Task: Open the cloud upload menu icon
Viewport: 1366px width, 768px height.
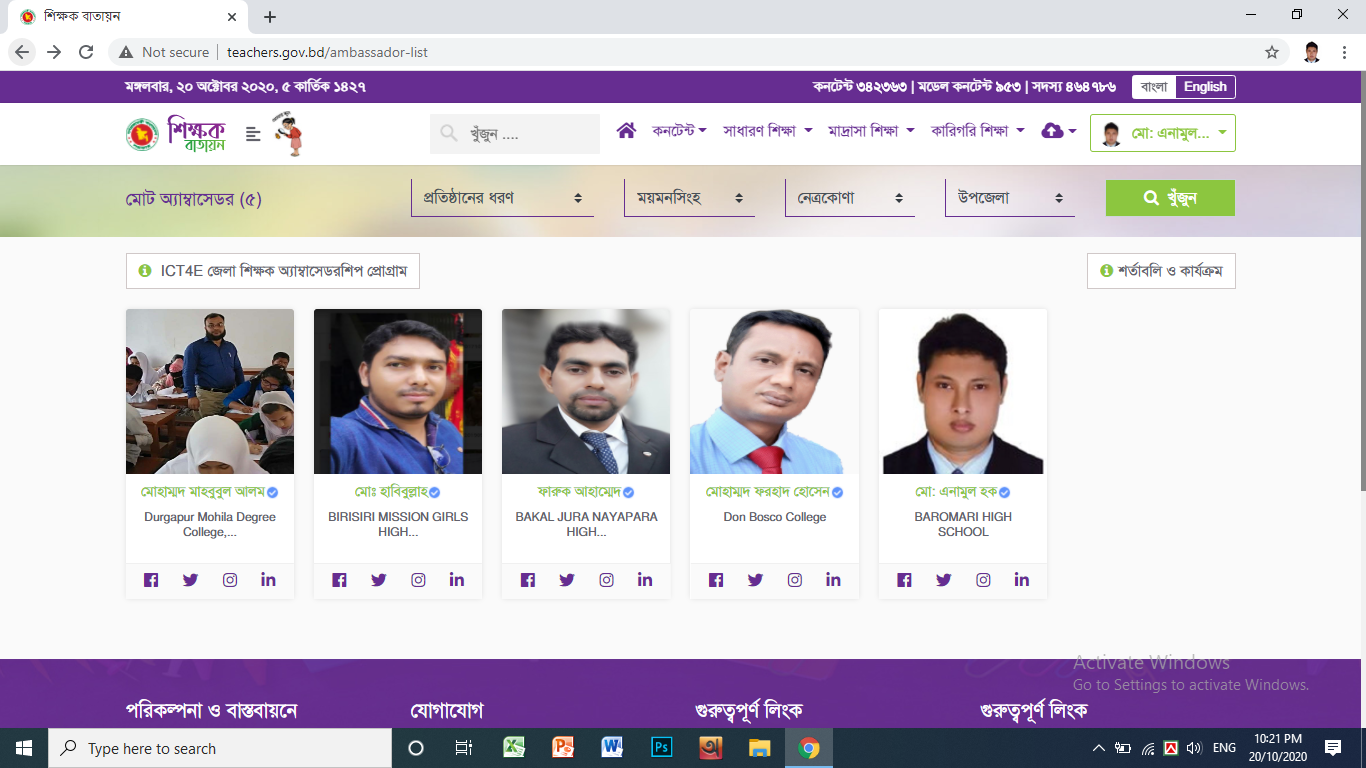Action: click(1058, 131)
